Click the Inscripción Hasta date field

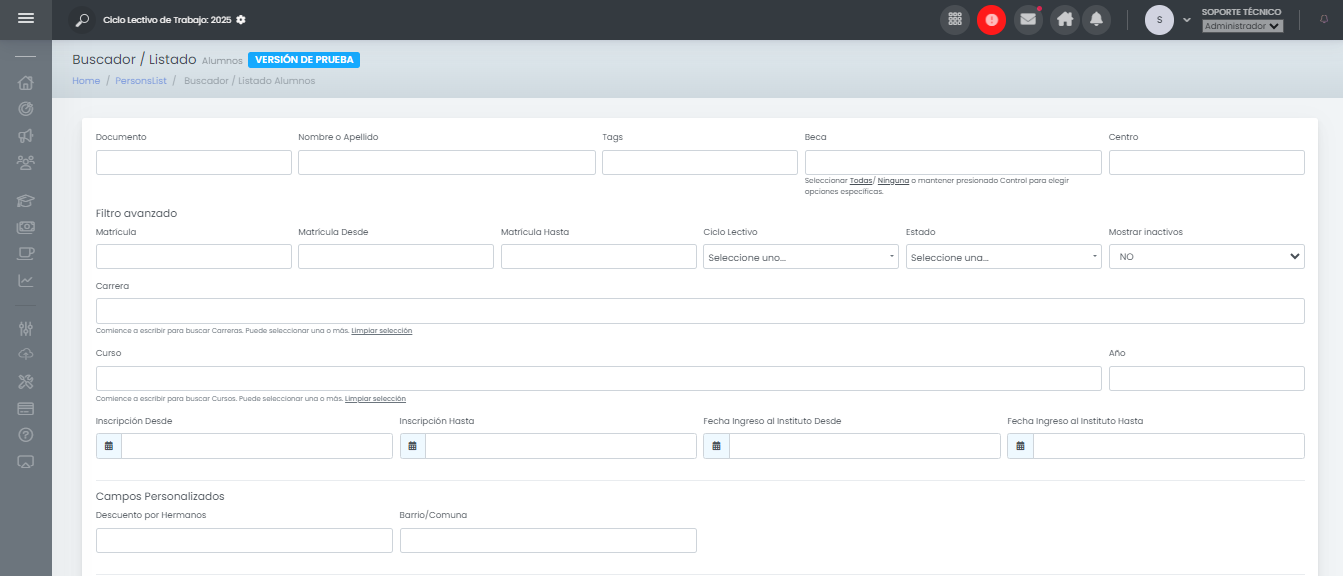point(561,446)
